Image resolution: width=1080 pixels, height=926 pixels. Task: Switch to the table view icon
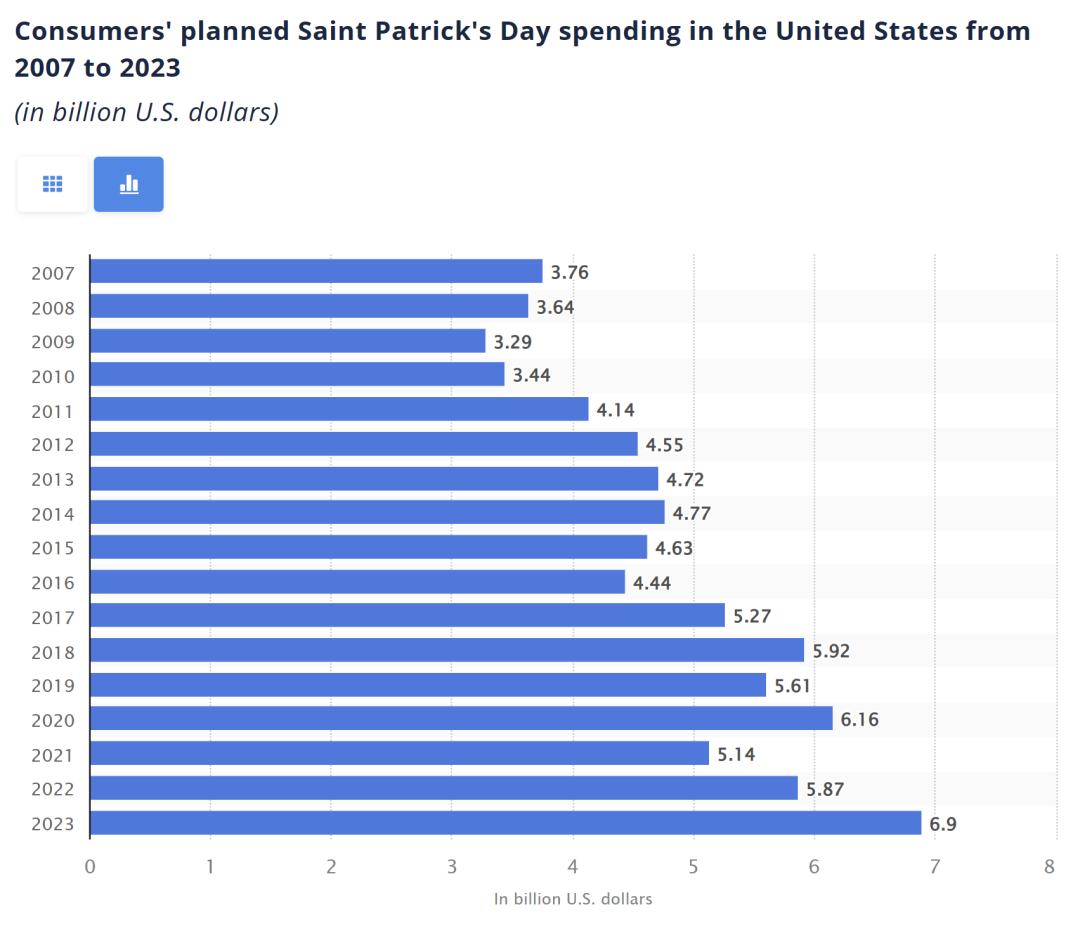52,184
